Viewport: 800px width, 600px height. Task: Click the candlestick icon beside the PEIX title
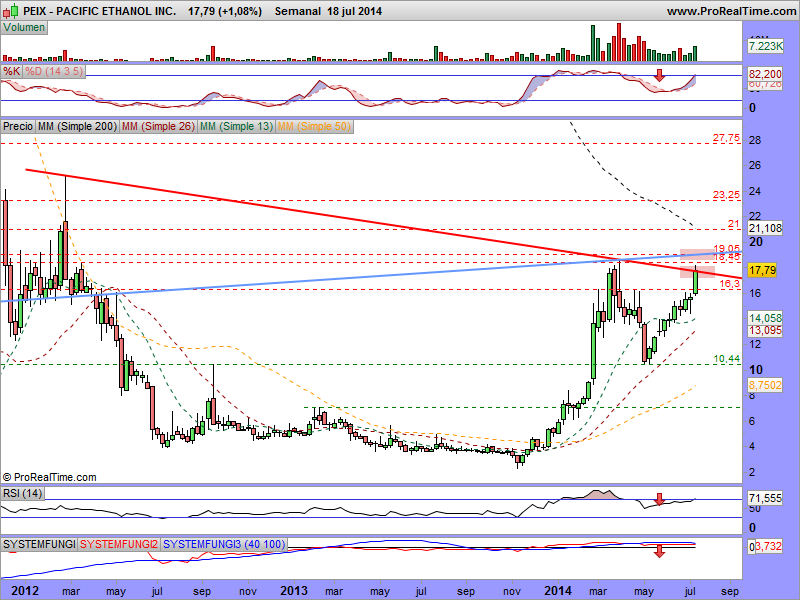pos(11,10)
